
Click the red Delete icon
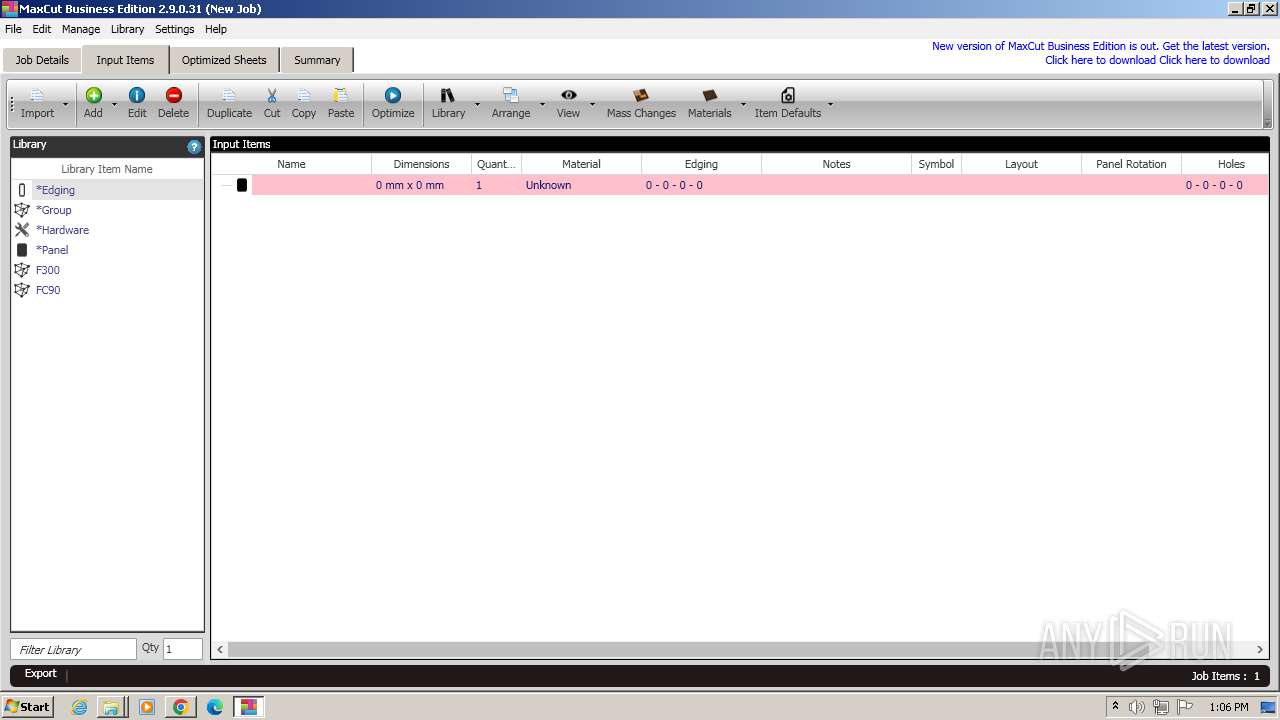click(x=173, y=95)
